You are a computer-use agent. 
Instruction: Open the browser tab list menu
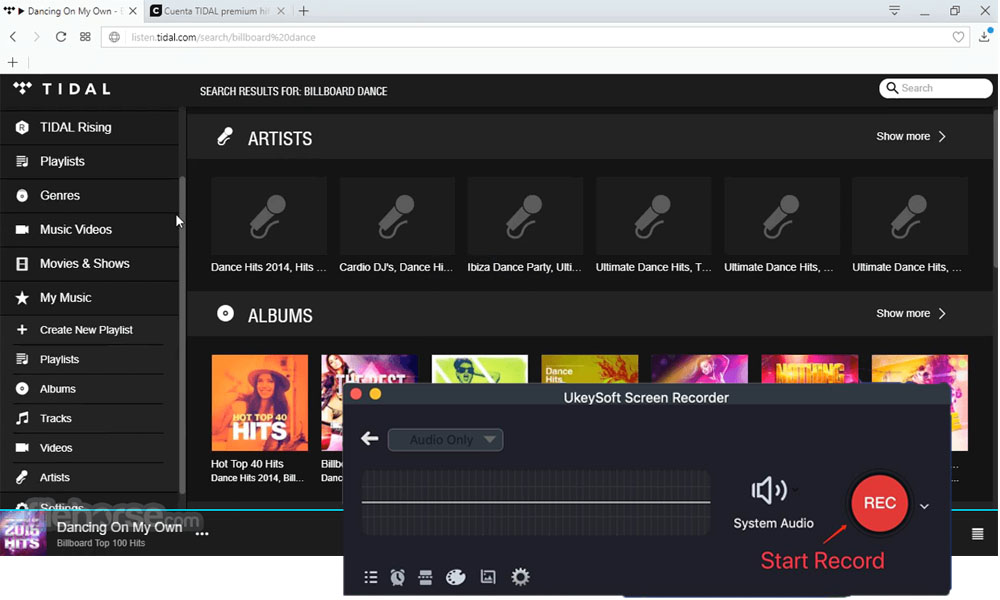(x=894, y=11)
